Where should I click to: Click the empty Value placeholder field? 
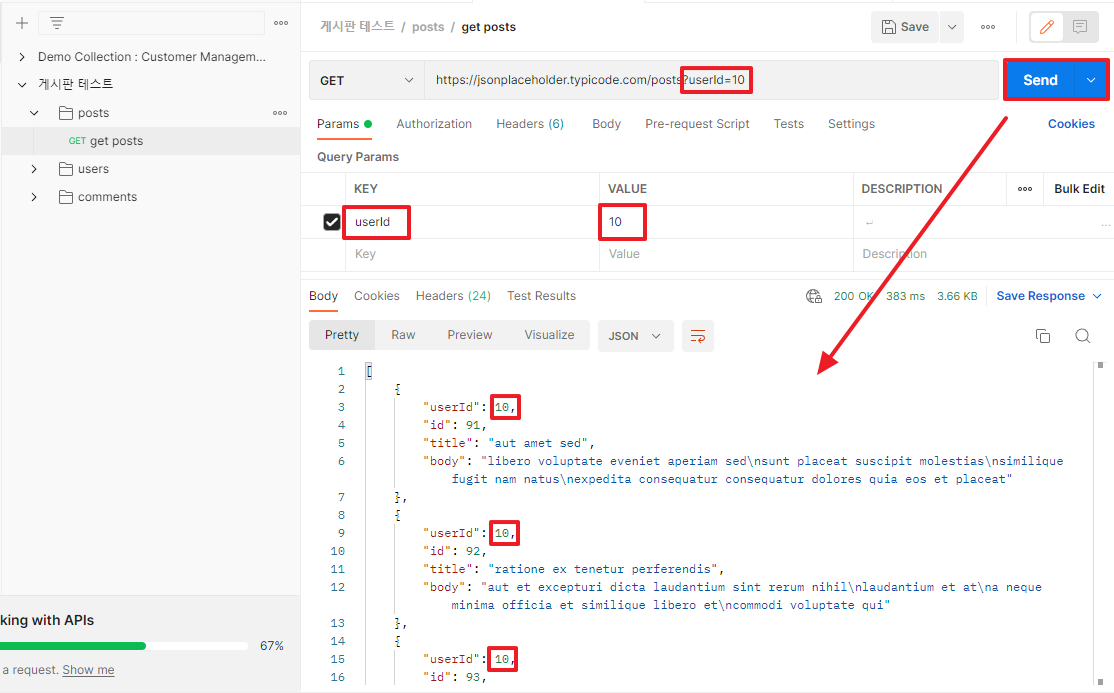coord(726,254)
